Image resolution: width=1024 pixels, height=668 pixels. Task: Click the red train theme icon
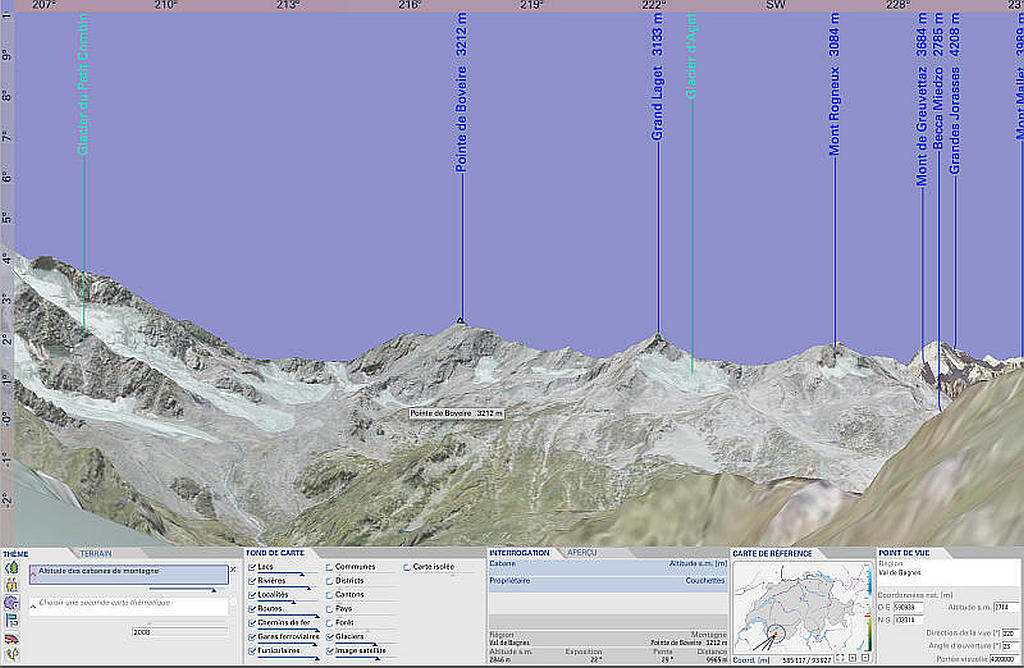click(11, 640)
